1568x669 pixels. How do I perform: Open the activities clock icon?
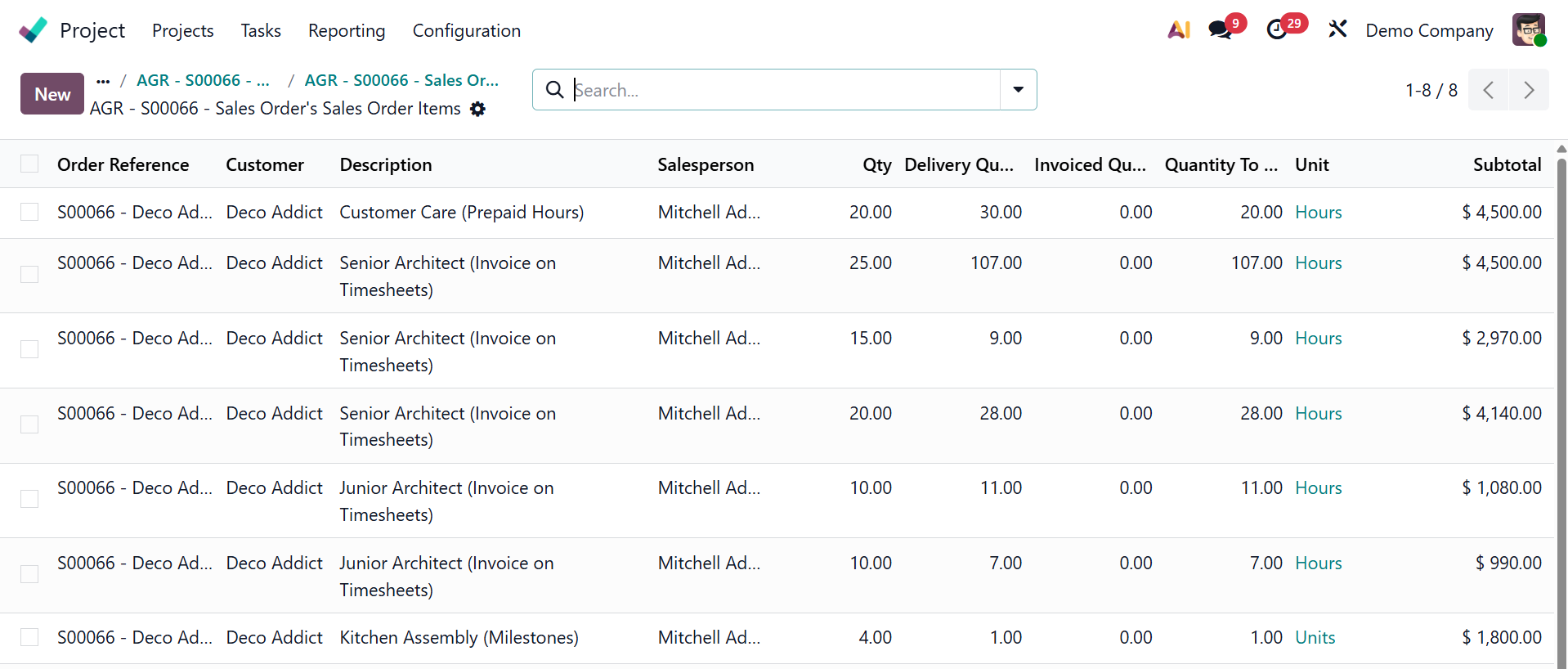[x=1277, y=30]
